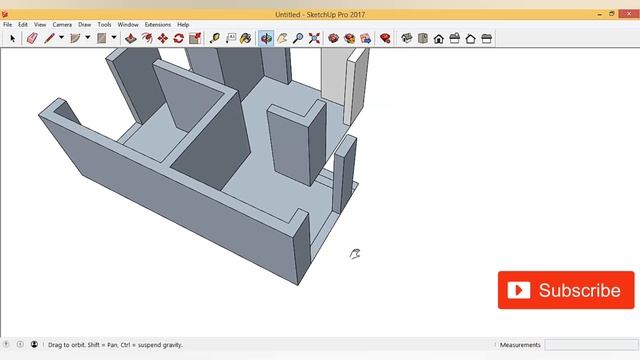Switch to Front view

[439, 39]
